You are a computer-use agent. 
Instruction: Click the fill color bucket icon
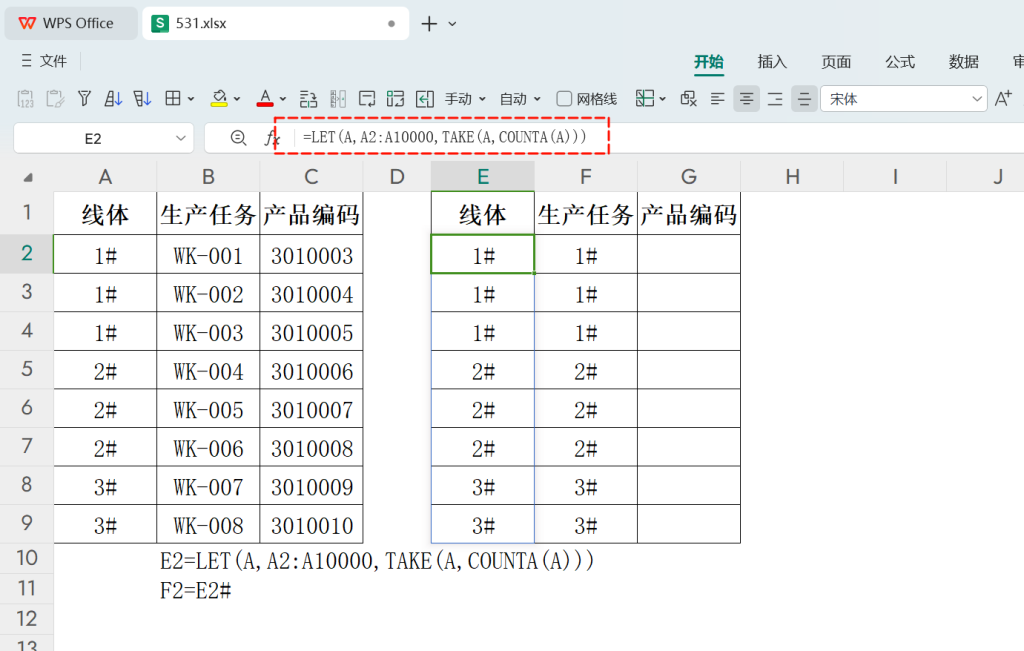[x=219, y=97]
